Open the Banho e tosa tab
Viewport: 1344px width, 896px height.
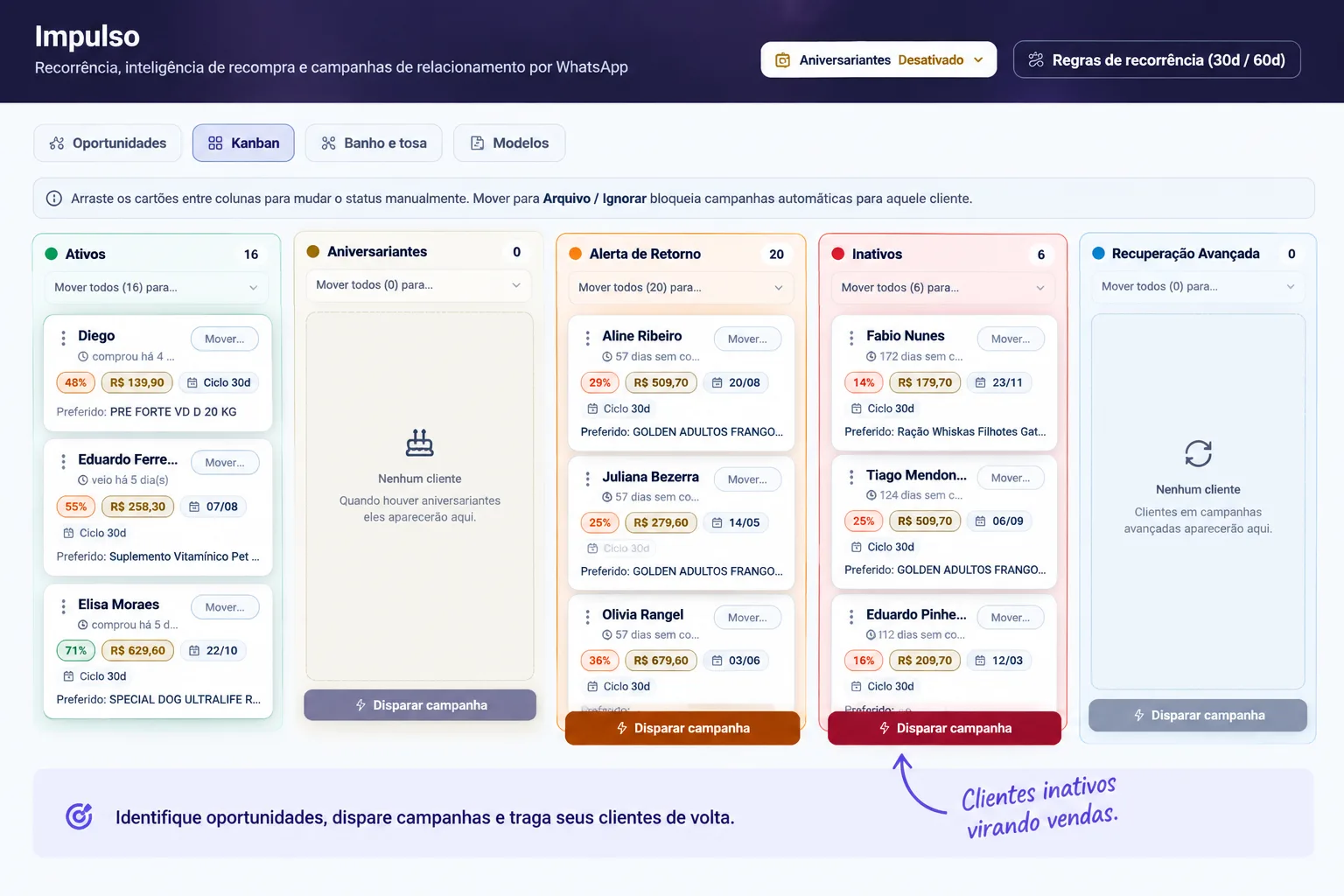(374, 143)
